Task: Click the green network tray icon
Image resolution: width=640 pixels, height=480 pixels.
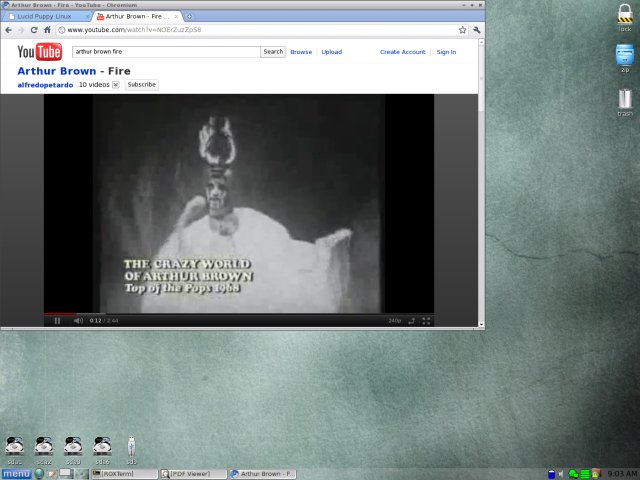Action: tap(573, 474)
